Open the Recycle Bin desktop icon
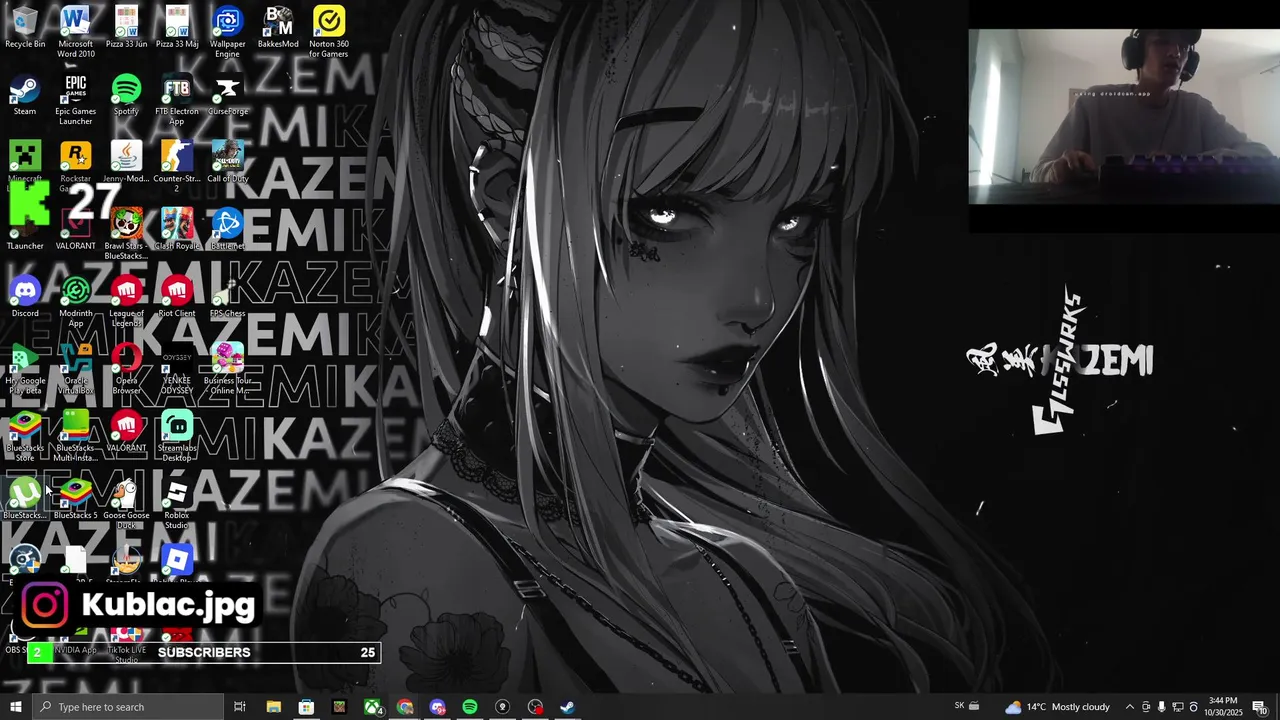The width and height of the screenshot is (1280, 720). pyautogui.click(x=25, y=28)
